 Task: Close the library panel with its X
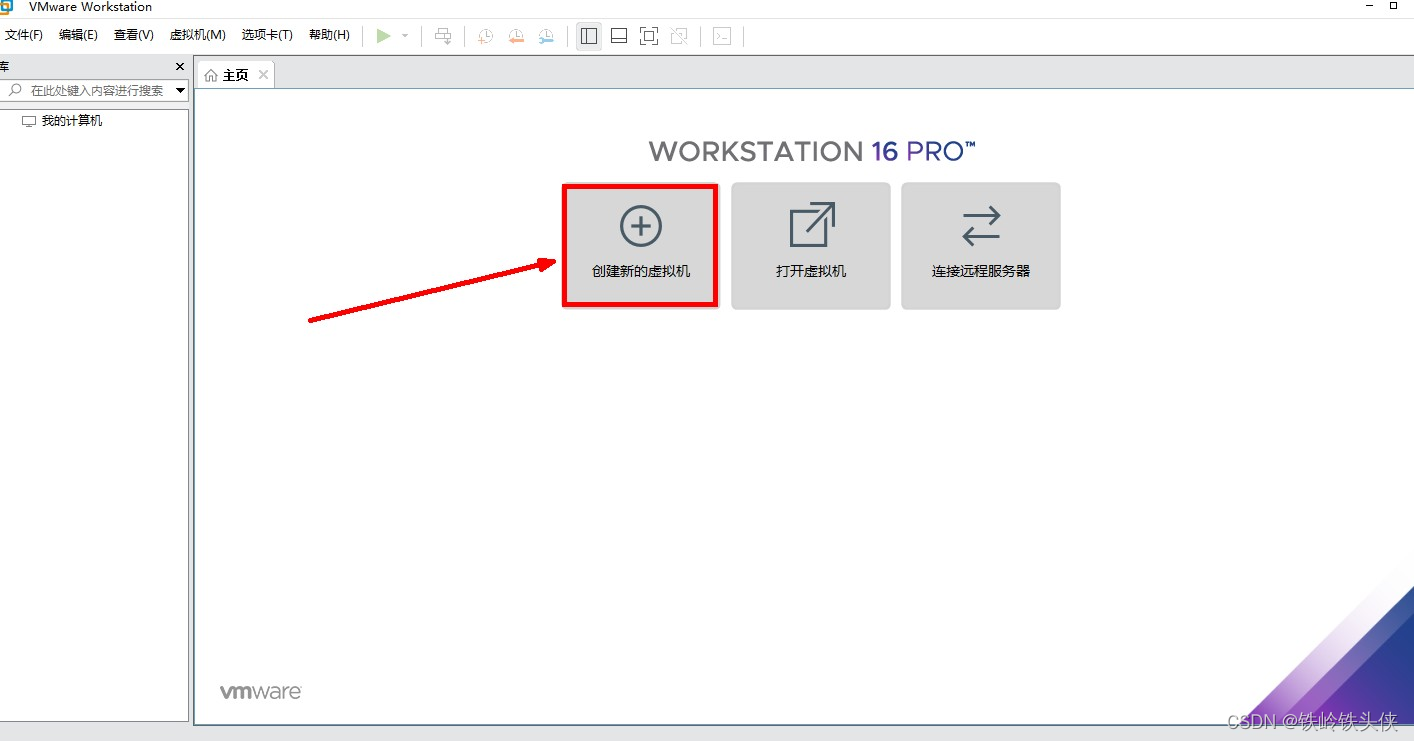pos(180,67)
